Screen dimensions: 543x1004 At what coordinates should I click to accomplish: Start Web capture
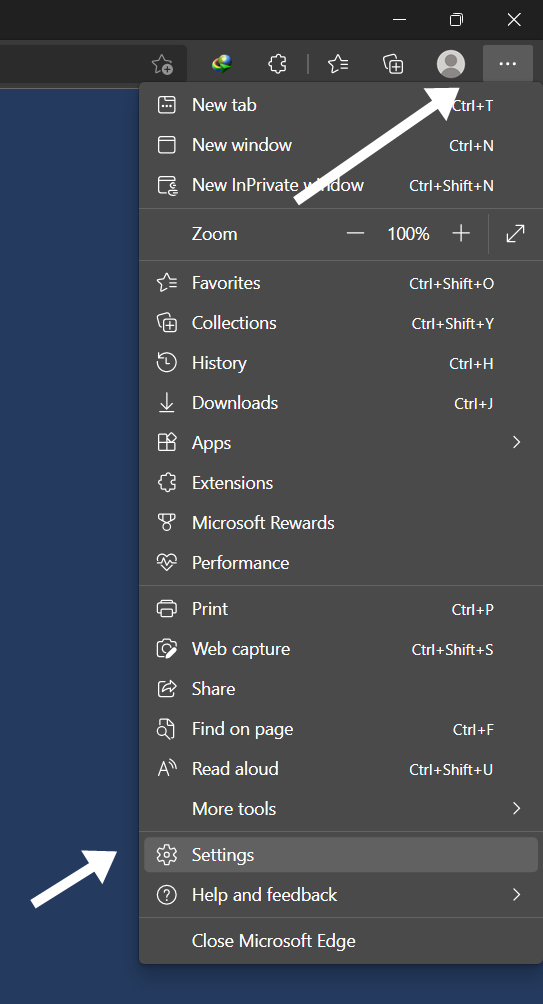tap(341, 649)
